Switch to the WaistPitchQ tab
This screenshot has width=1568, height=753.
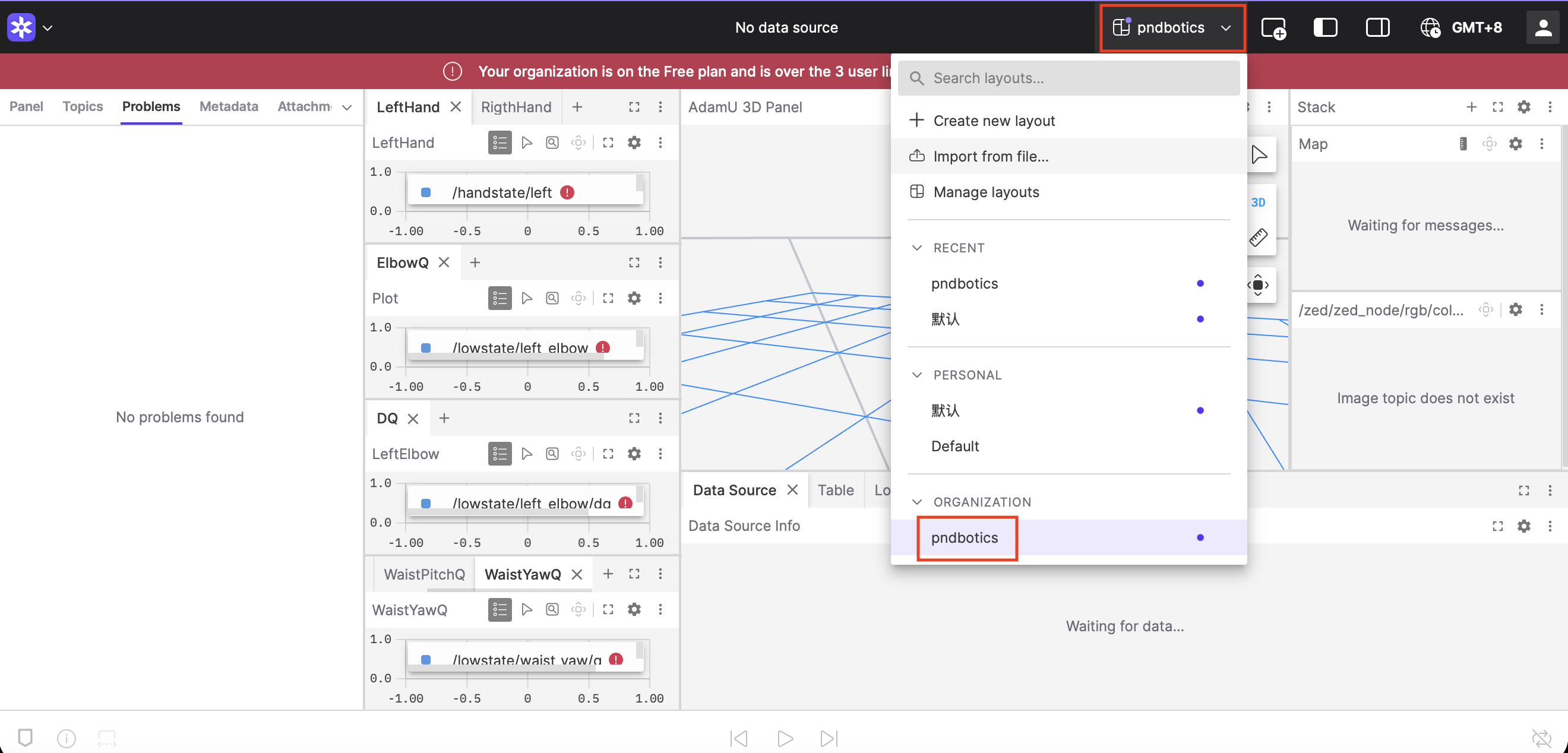pyautogui.click(x=424, y=574)
